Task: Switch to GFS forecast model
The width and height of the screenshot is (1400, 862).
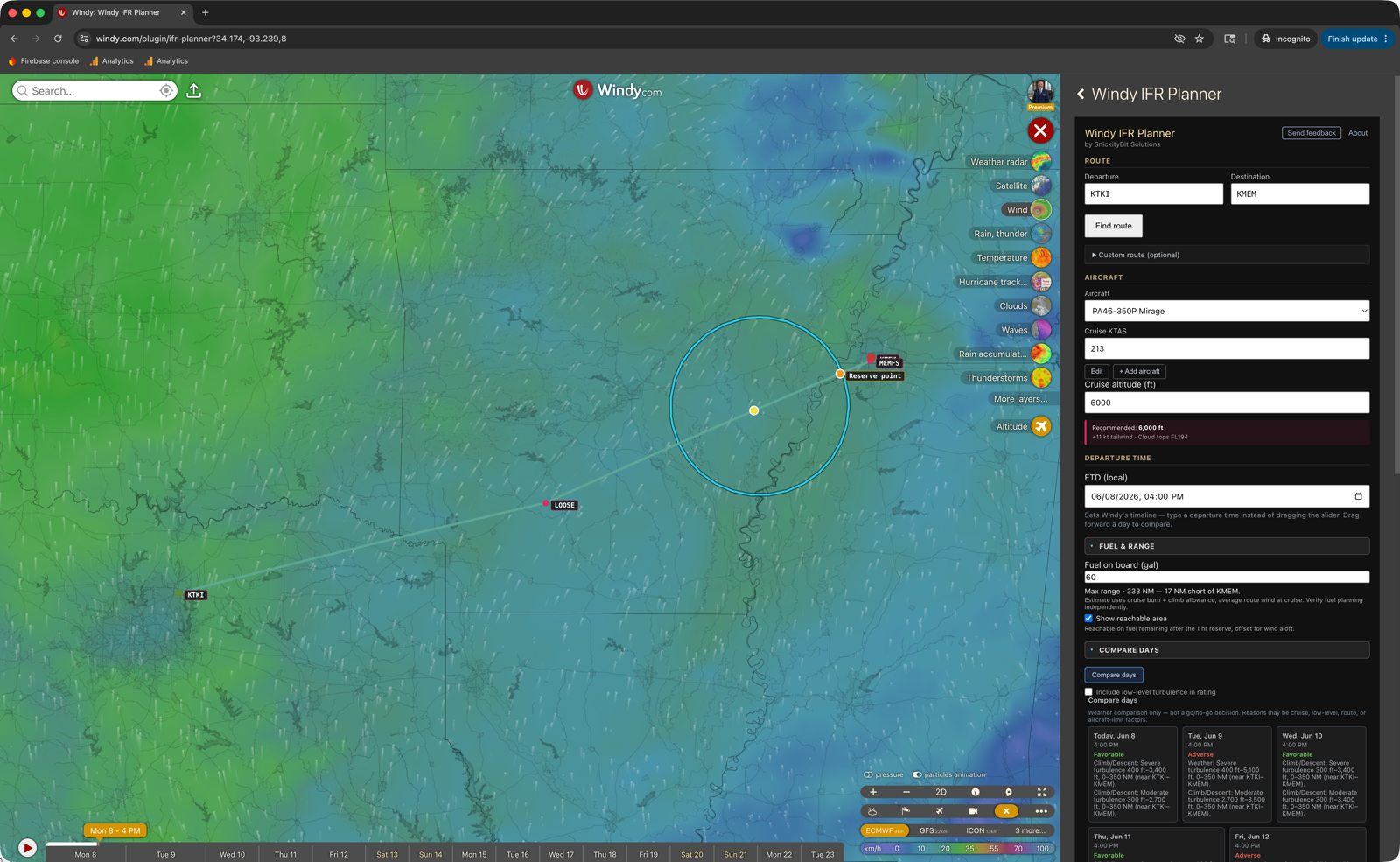Action: tap(933, 830)
